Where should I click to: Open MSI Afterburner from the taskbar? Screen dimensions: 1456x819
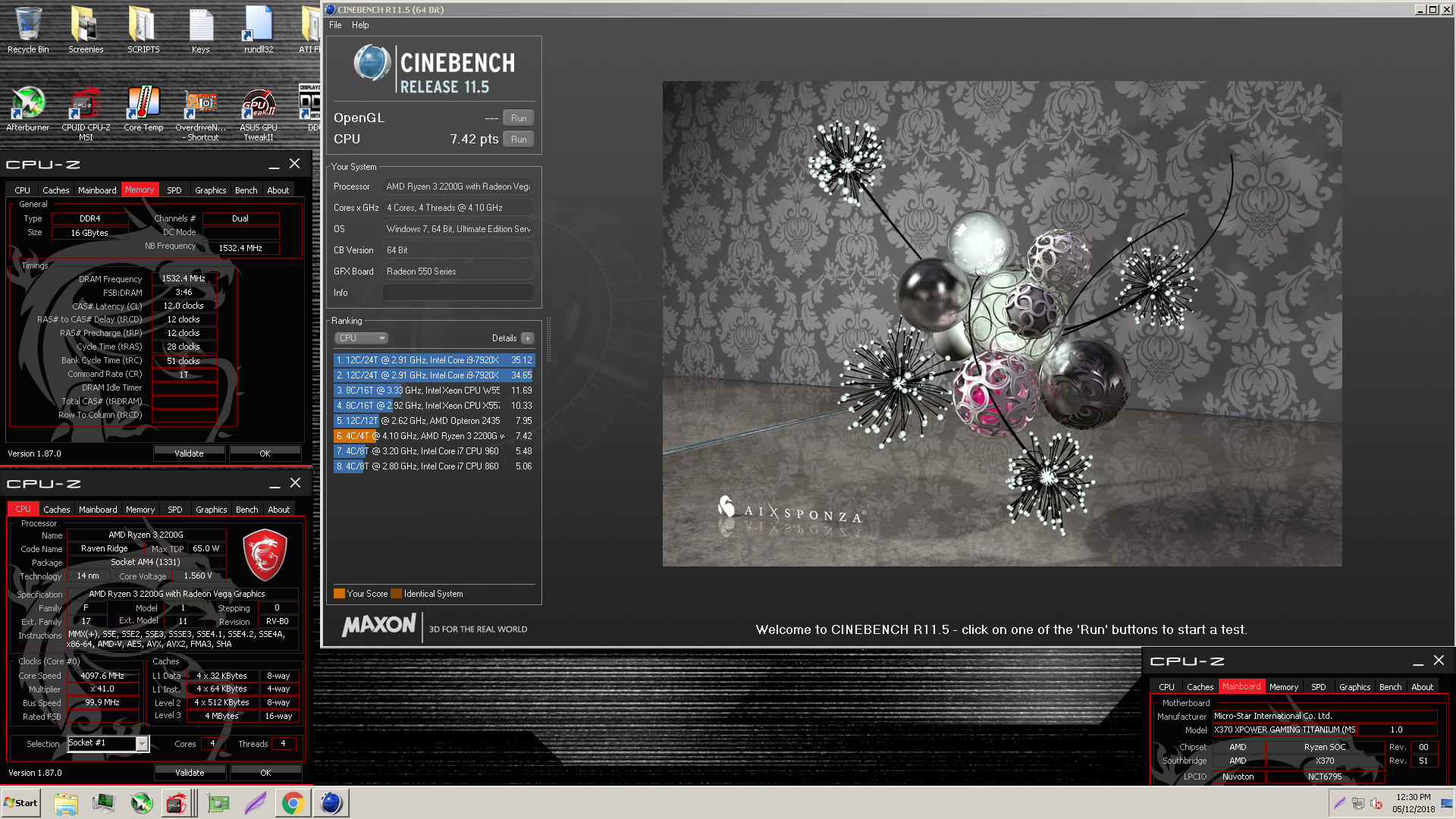pos(141,803)
